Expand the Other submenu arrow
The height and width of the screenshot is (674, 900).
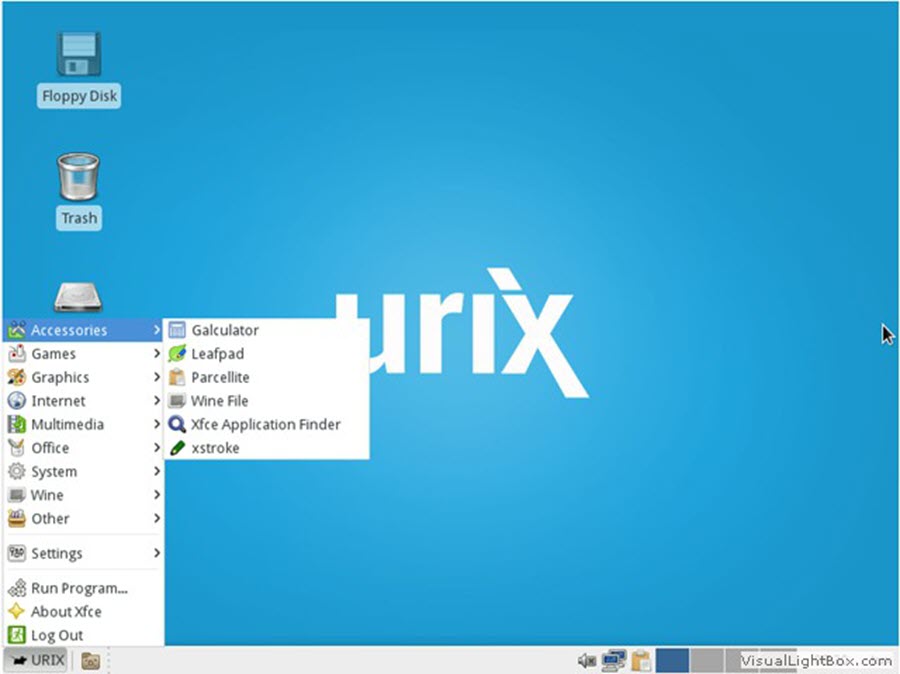click(x=156, y=518)
